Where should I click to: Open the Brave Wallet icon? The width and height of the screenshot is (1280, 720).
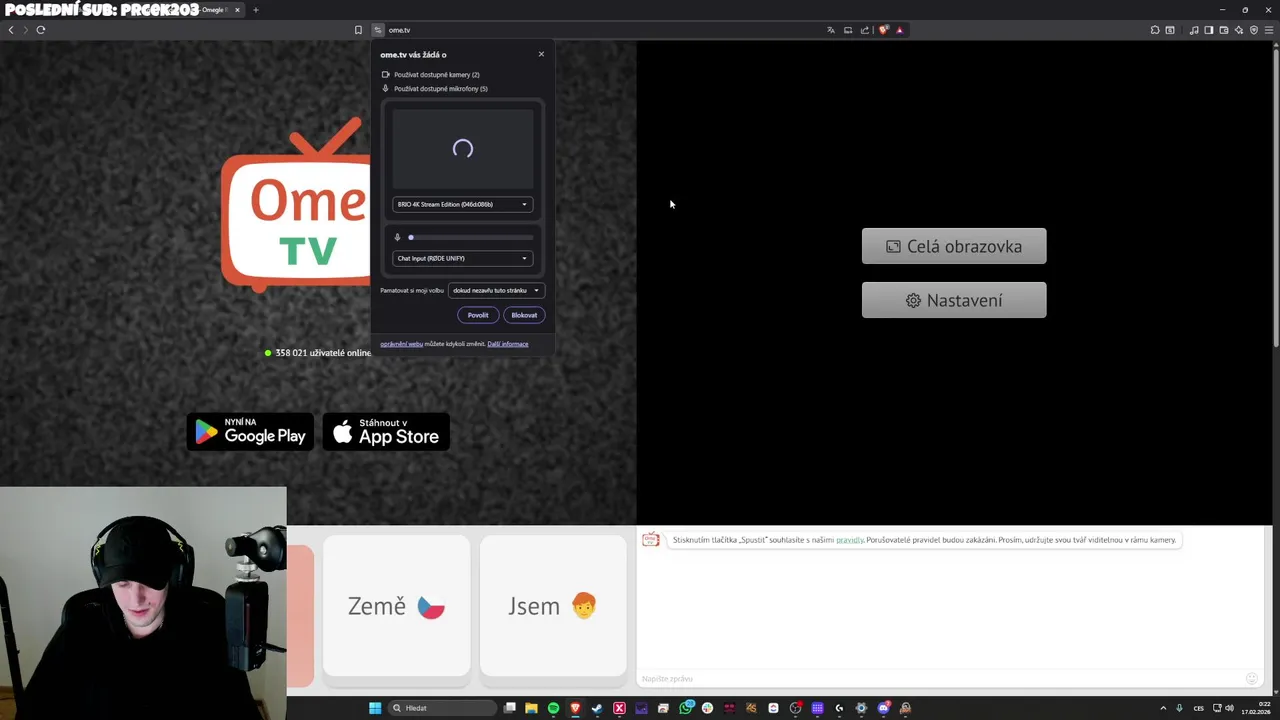(1224, 30)
